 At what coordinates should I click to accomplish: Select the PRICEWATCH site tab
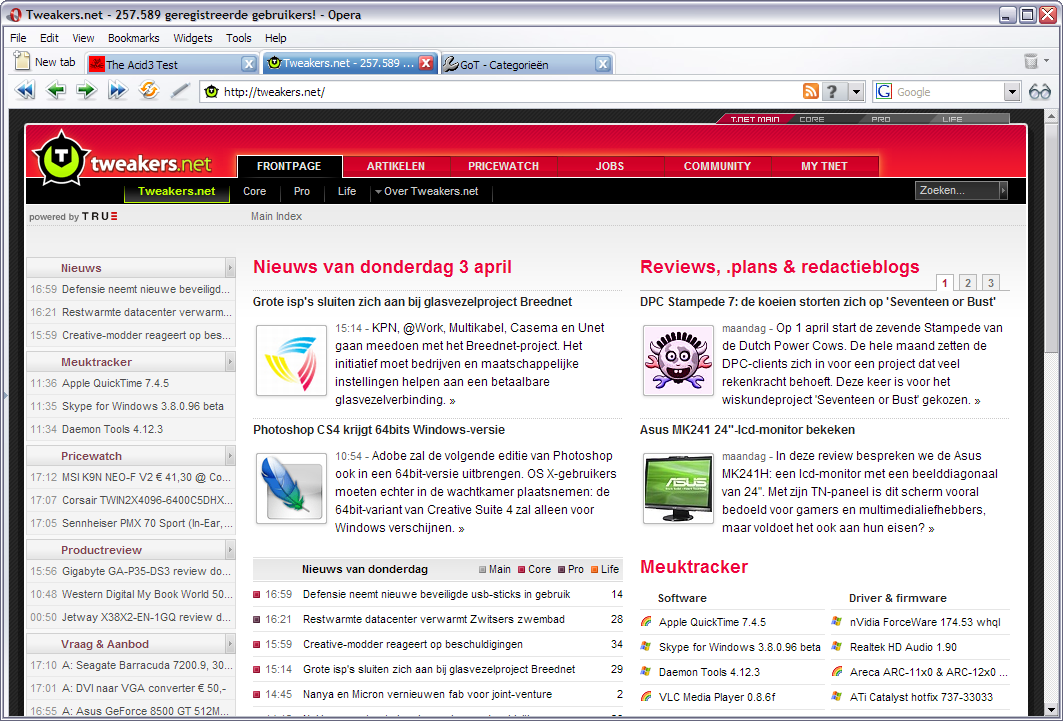(503, 166)
